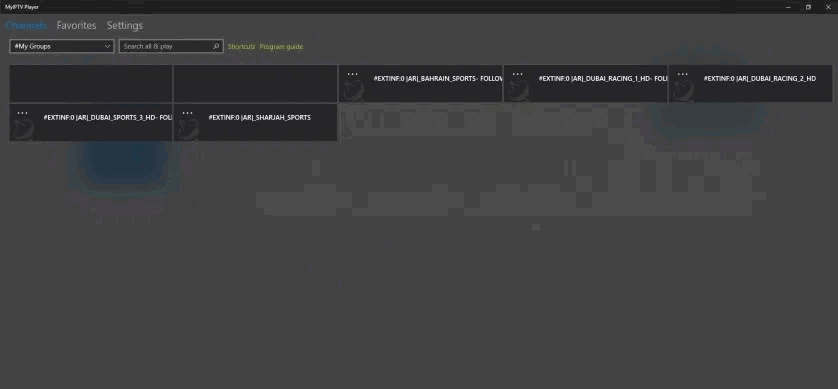Click satellite dish logo on SHARJAH_SPORTS tile
Screen dimensions: 838x389
point(189,129)
